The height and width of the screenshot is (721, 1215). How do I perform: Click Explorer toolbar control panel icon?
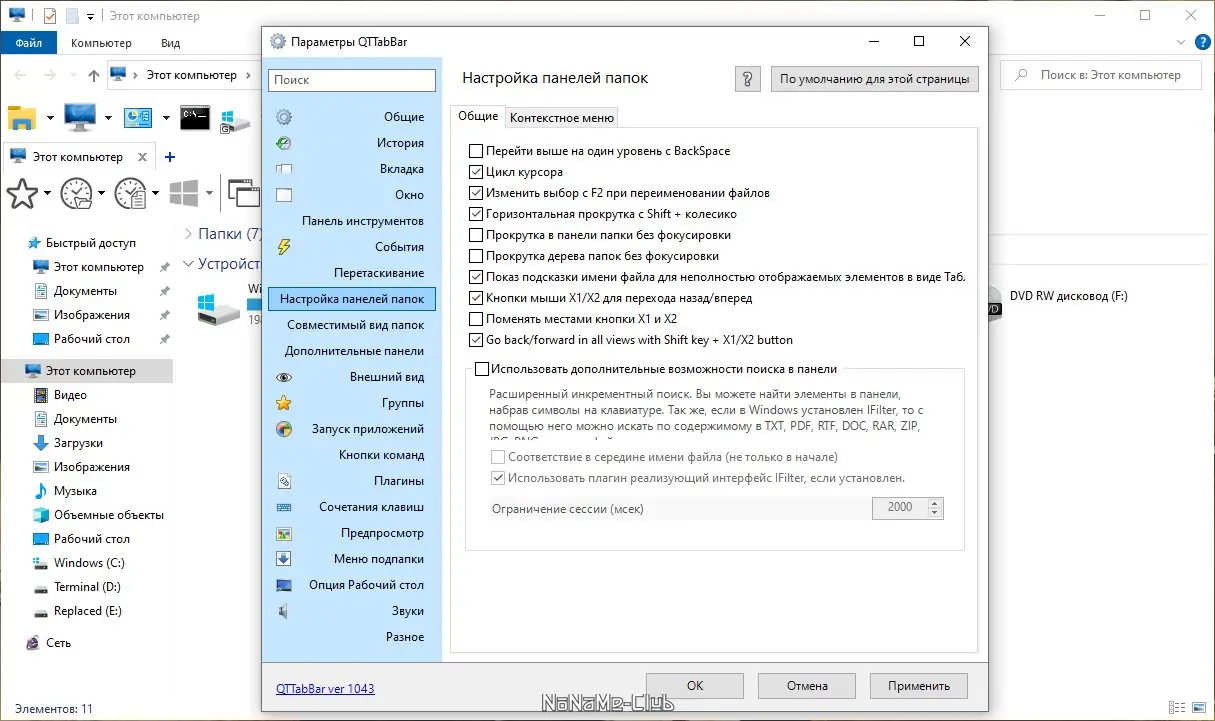(x=137, y=118)
